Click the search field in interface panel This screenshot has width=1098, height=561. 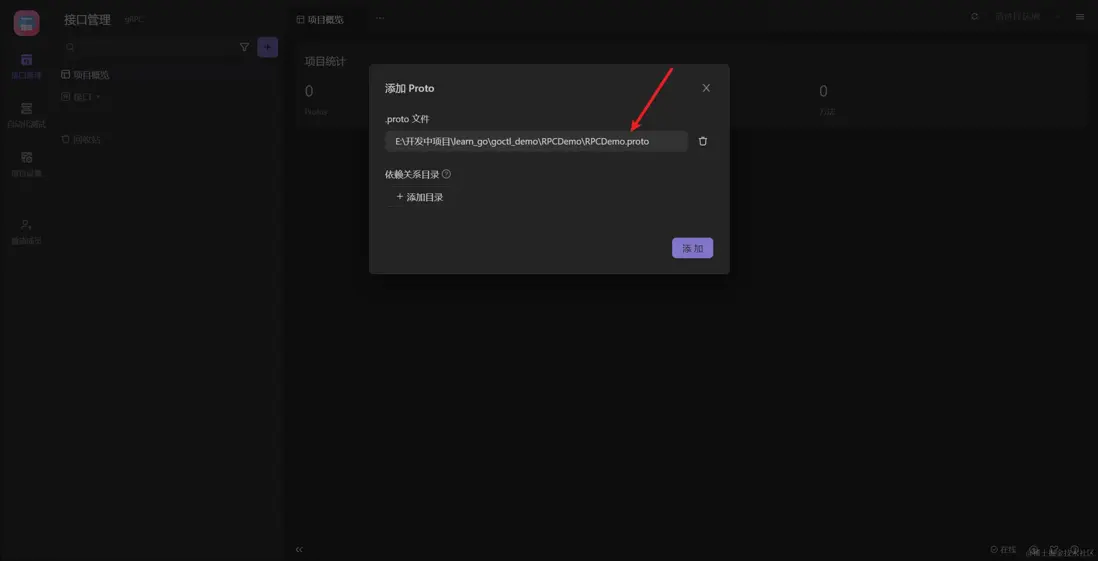click(x=150, y=47)
